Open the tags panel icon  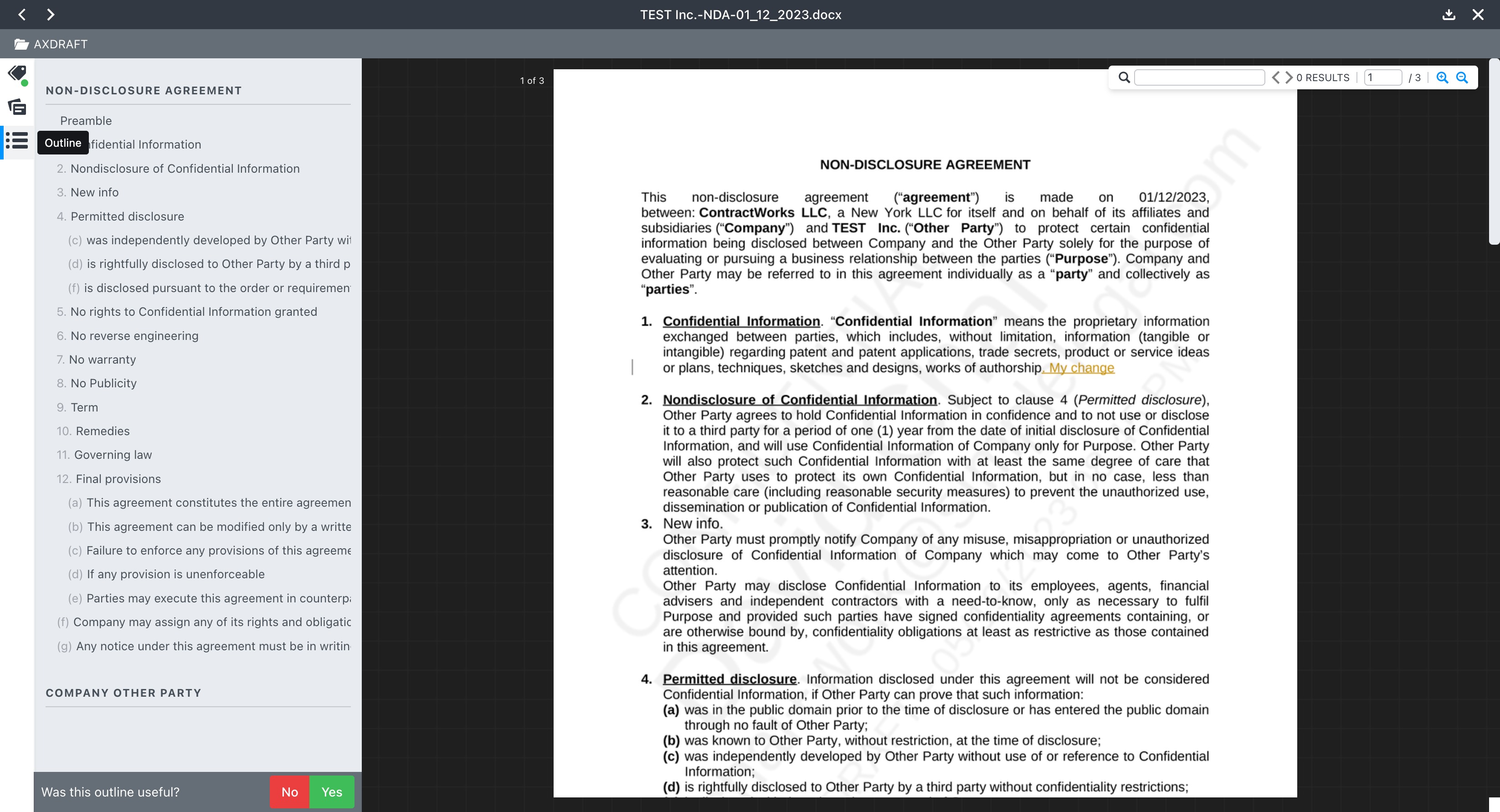coord(17,75)
